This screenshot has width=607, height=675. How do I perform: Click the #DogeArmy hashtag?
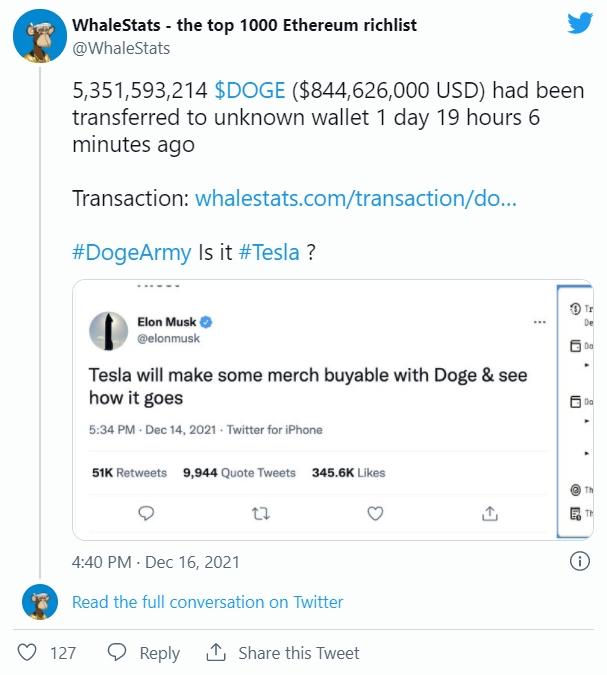coord(131,252)
